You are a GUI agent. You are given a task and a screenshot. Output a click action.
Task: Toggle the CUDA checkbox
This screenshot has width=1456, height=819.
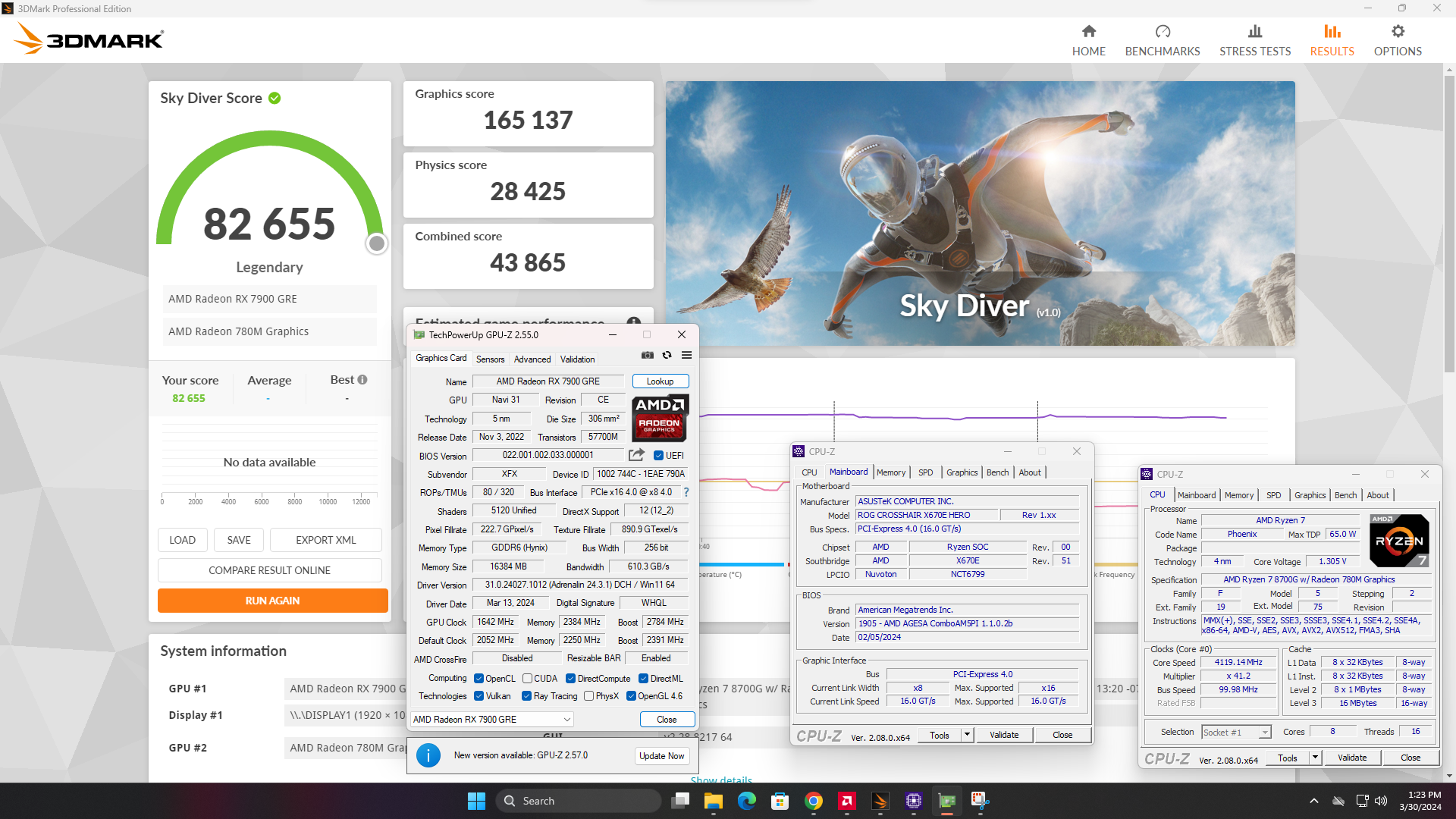tap(527, 679)
